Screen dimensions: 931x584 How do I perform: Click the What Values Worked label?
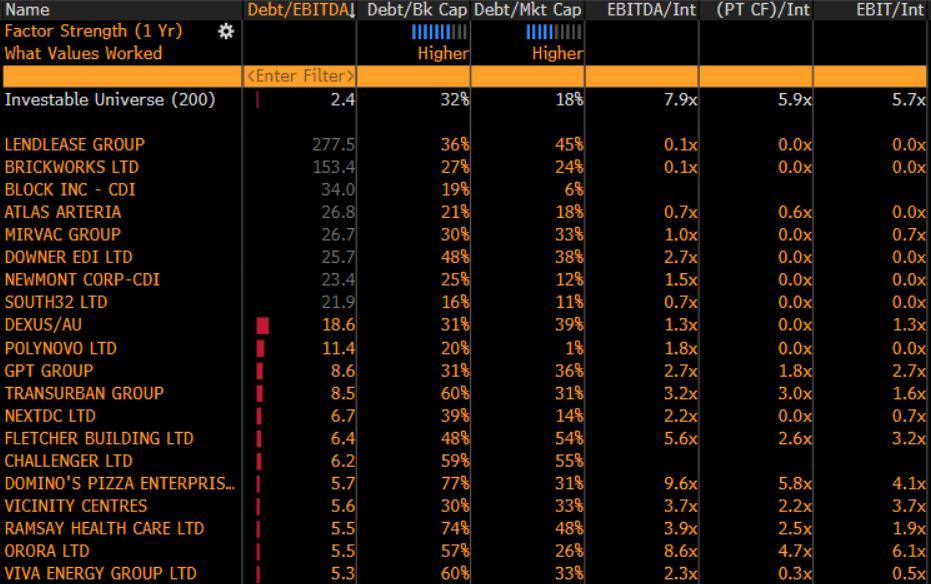83,54
